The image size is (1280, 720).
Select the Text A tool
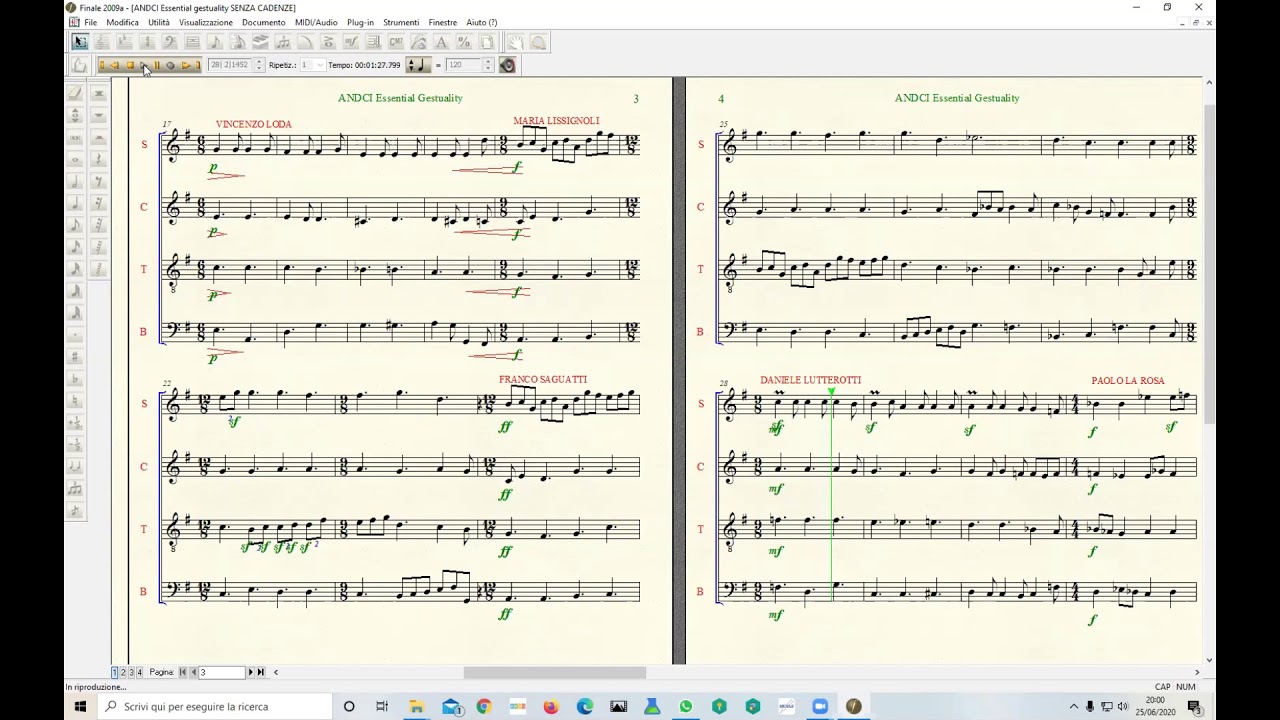coord(441,42)
